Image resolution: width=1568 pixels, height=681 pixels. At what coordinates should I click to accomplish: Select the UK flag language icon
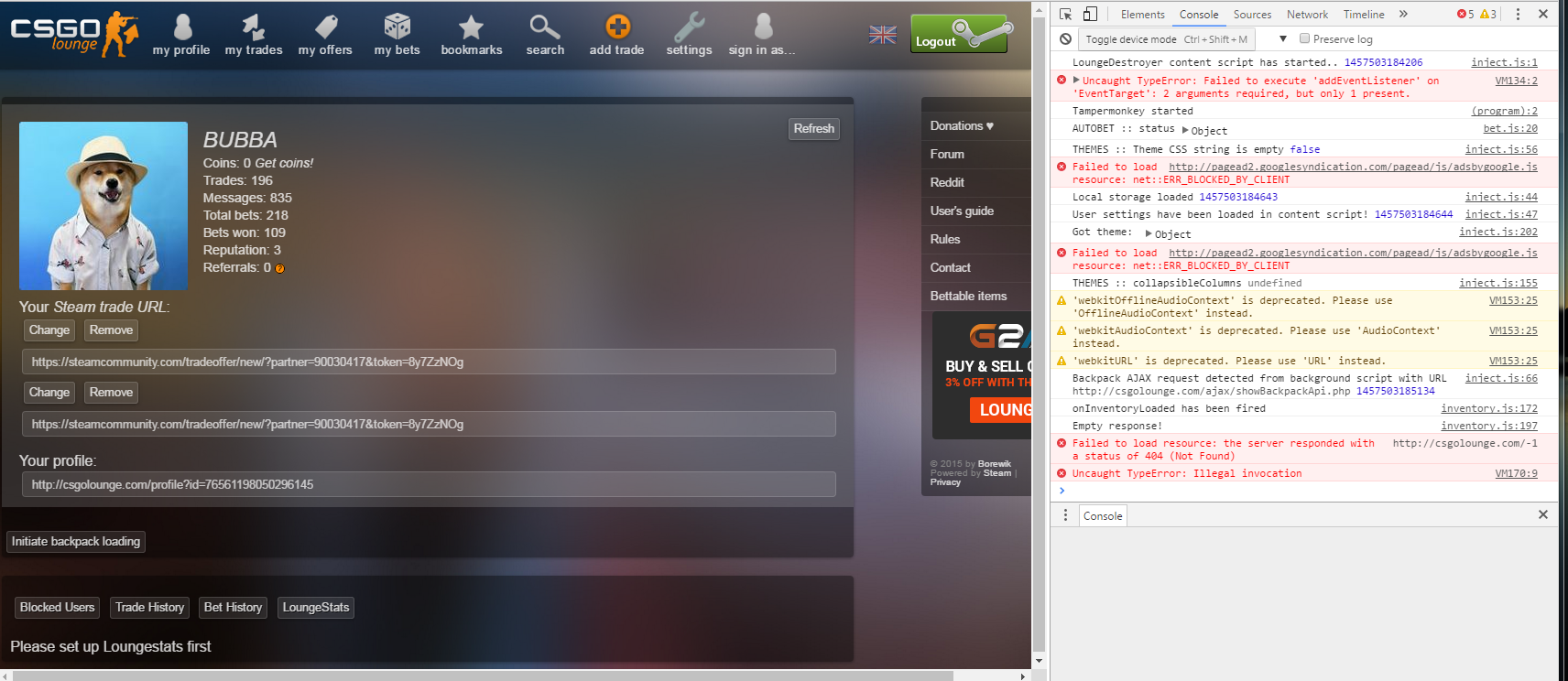point(883,35)
